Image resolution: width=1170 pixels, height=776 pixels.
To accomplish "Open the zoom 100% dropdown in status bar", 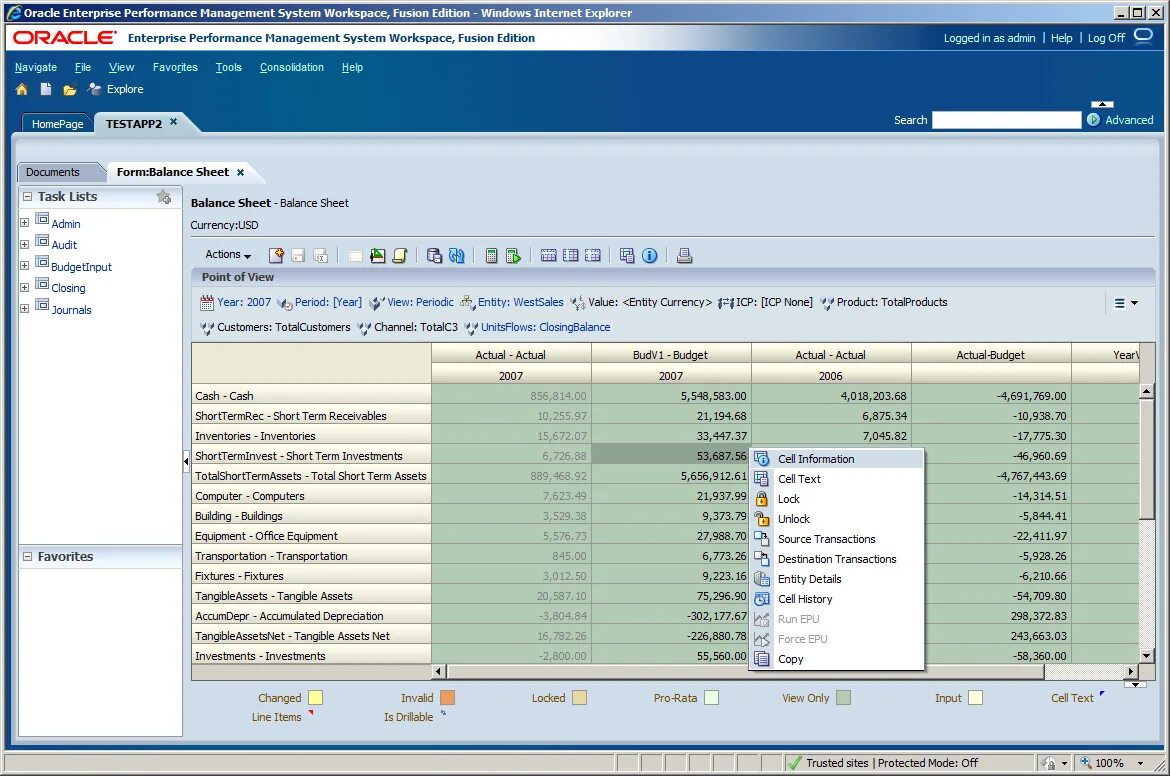I will click(1140, 763).
